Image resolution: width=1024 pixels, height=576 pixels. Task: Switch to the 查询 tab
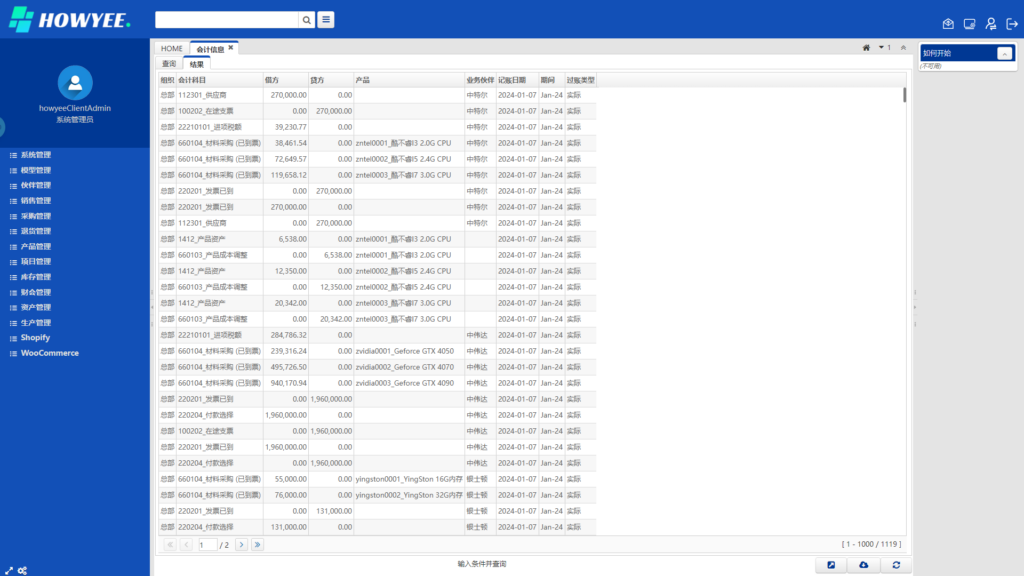(169, 64)
